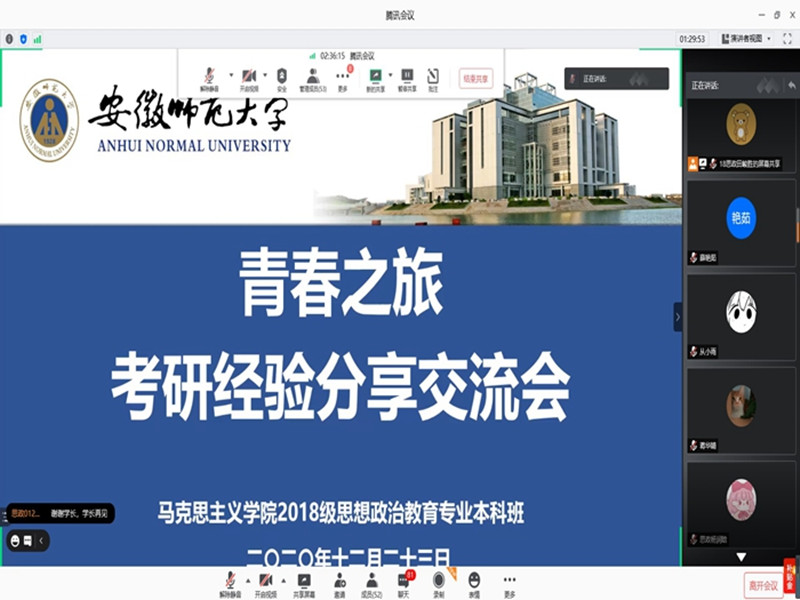
Task: Select the blue avatar participant thumbnail
Action: 741,219
